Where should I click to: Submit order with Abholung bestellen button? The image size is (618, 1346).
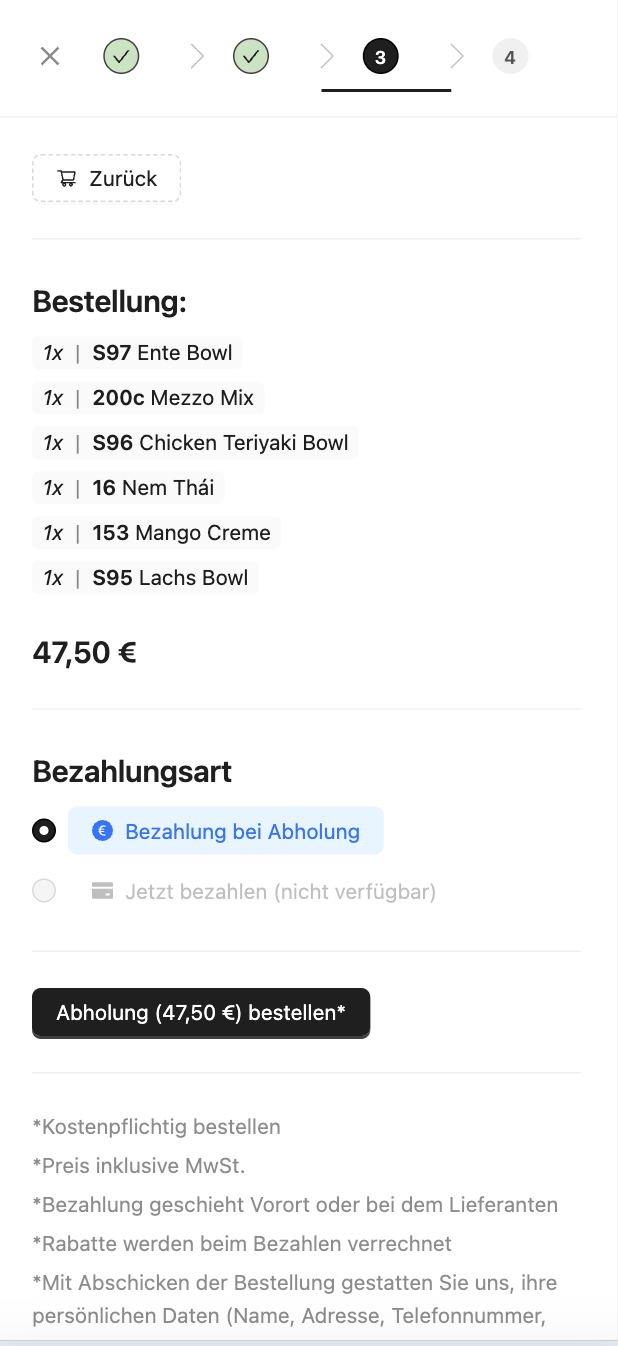[201, 1013]
